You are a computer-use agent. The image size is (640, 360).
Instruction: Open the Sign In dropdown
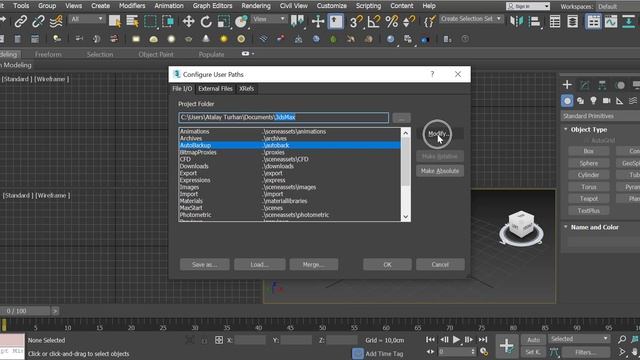(x=528, y=6)
